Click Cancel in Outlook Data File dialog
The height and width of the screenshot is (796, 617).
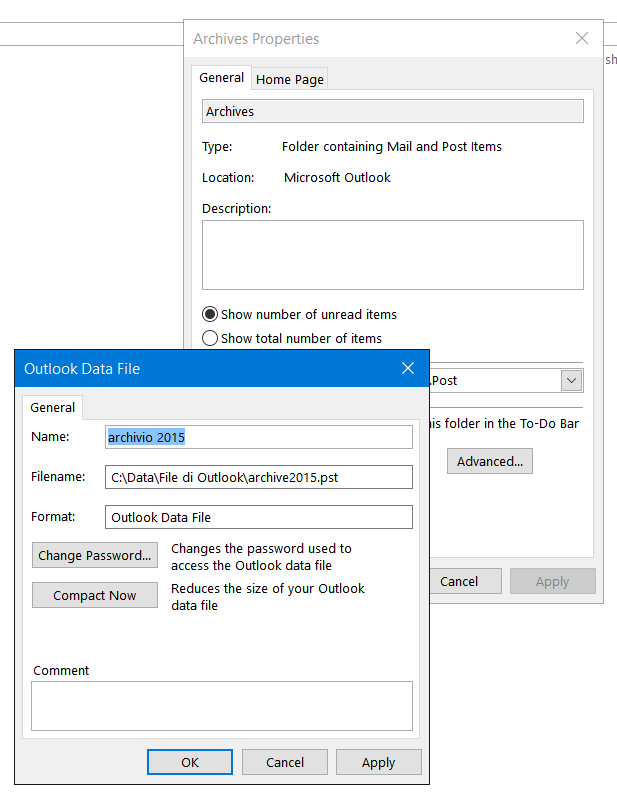tap(284, 762)
